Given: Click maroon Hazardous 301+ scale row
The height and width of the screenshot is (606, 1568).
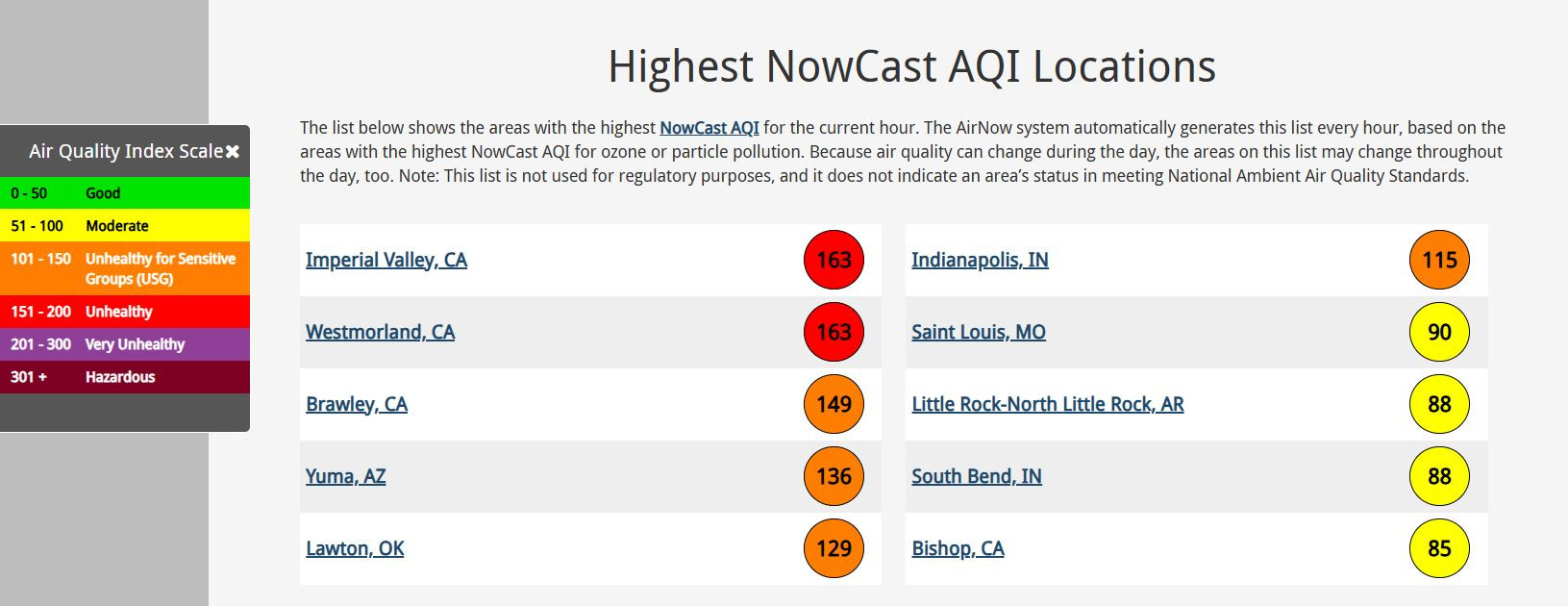Looking at the screenshot, I should coord(125,377).
